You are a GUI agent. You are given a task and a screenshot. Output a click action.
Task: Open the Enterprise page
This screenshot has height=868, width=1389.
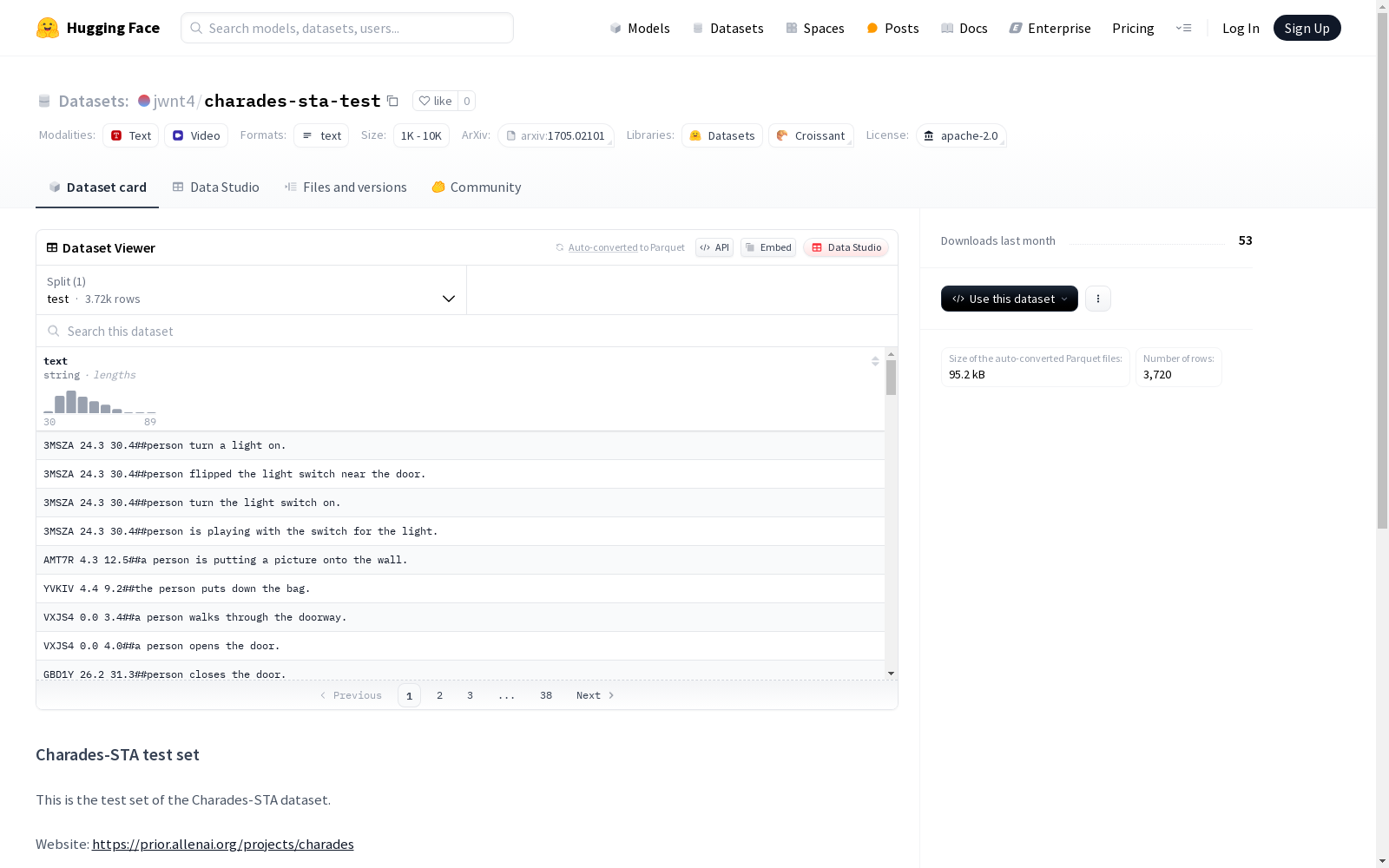coord(1050,28)
